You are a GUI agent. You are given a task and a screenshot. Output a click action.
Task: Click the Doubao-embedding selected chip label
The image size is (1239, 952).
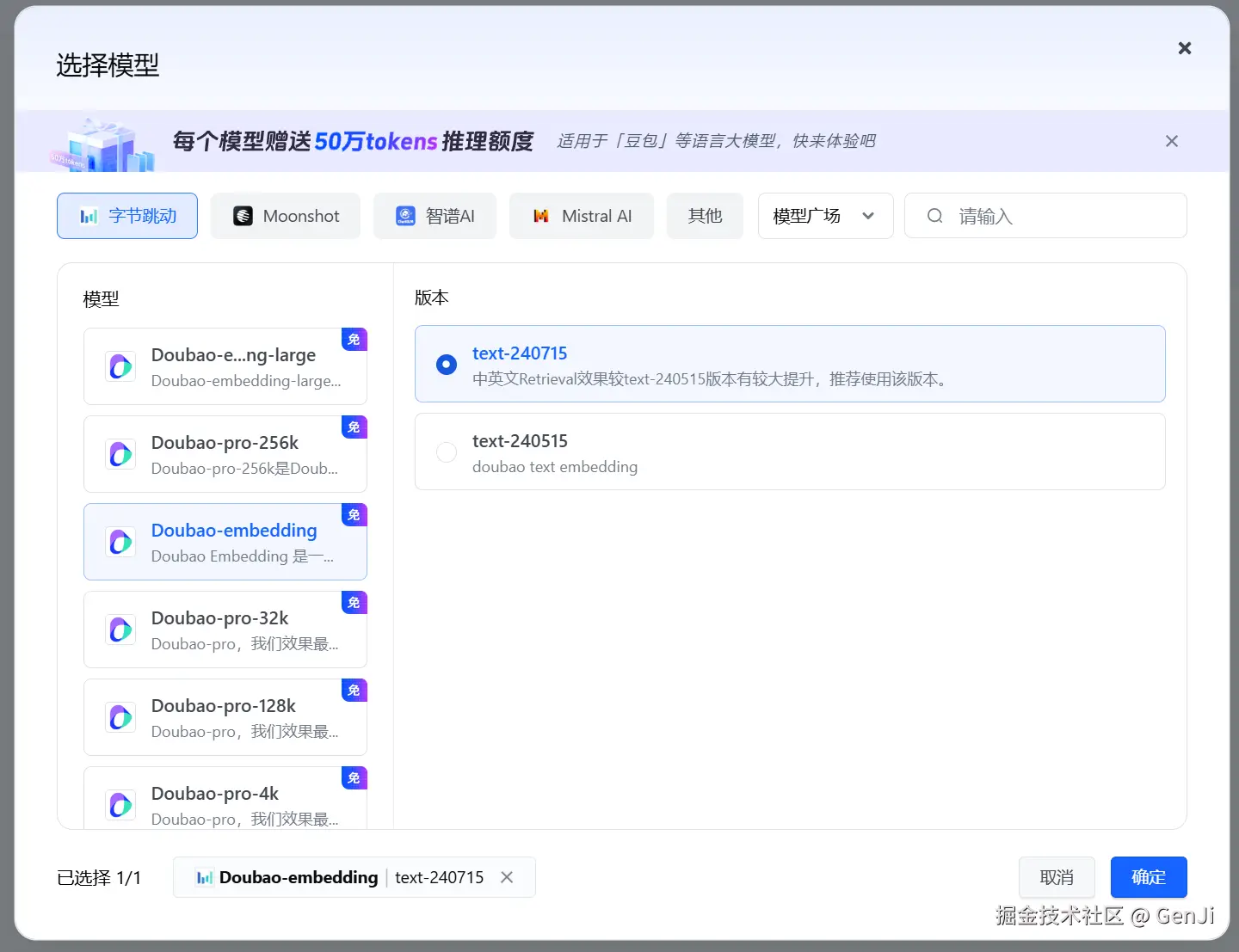click(299, 877)
